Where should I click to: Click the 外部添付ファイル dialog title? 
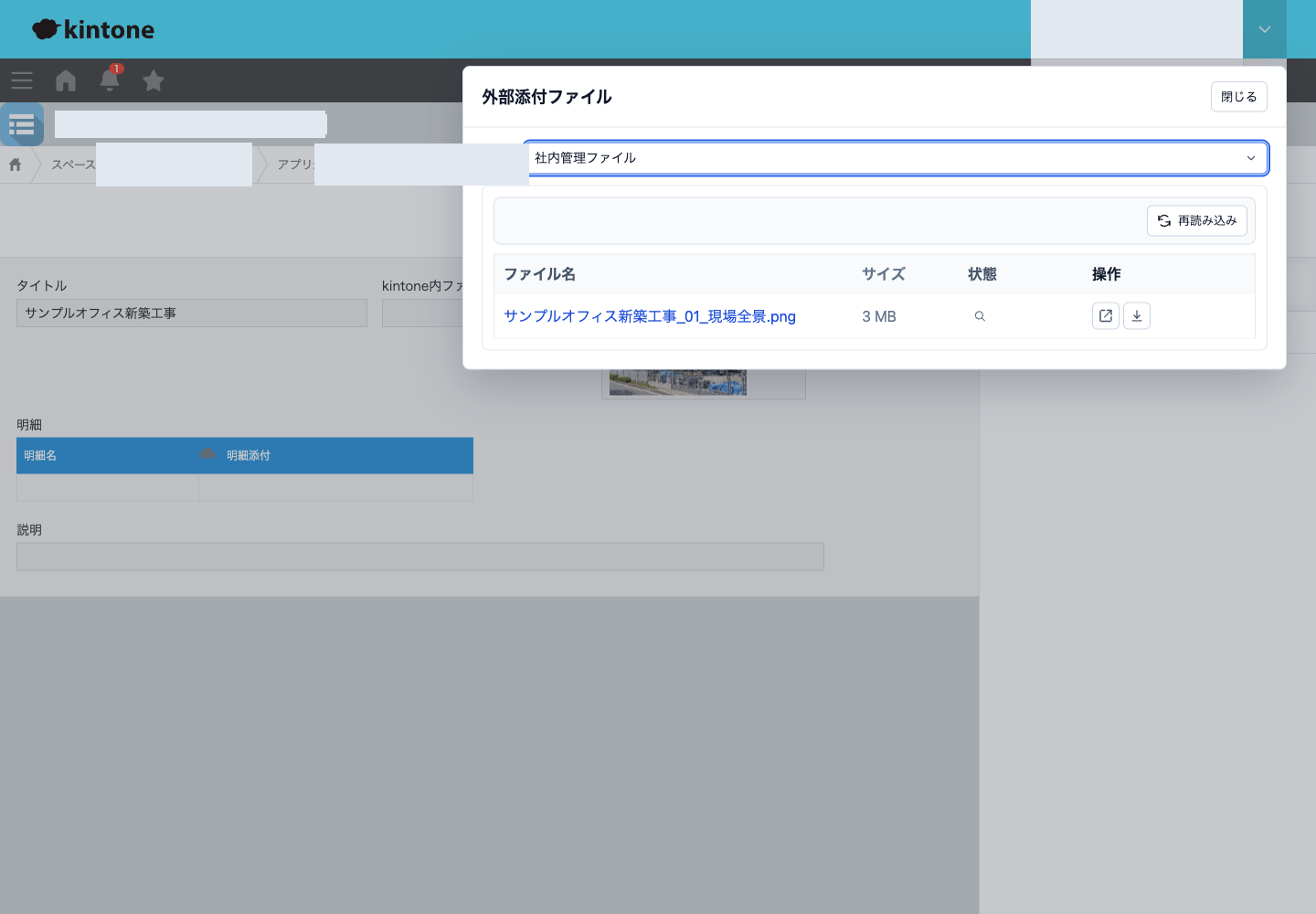click(x=547, y=97)
